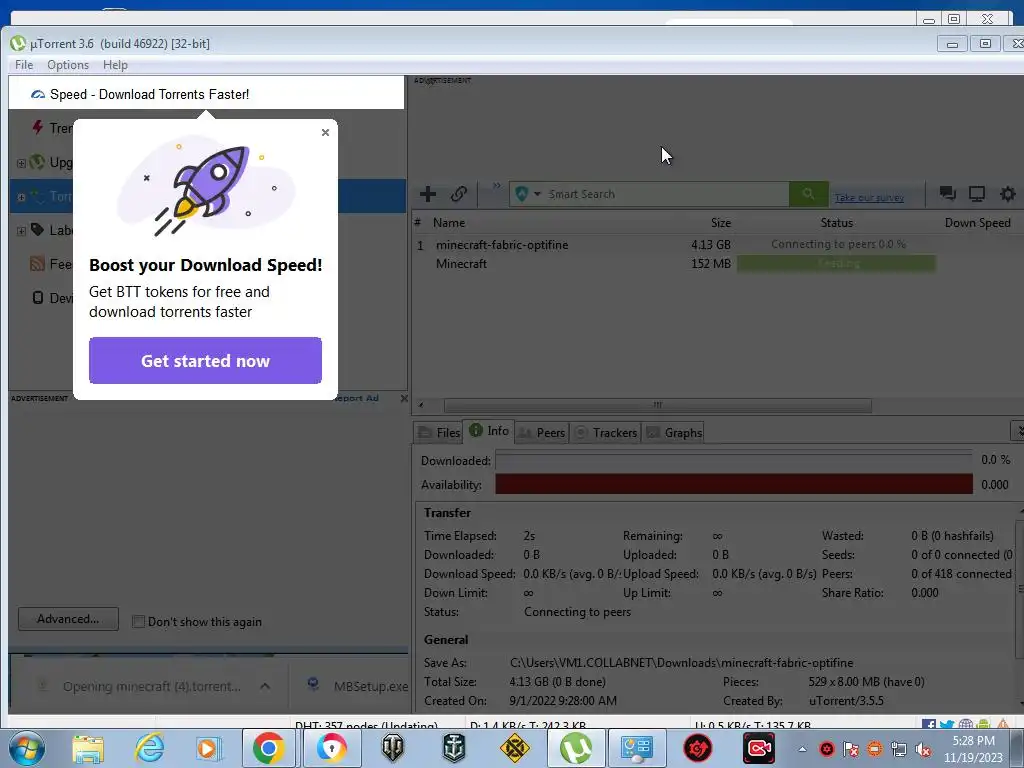Click the taskbar clock showing 5:28 PM
Screen dimensions: 1024x768
click(x=973, y=748)
